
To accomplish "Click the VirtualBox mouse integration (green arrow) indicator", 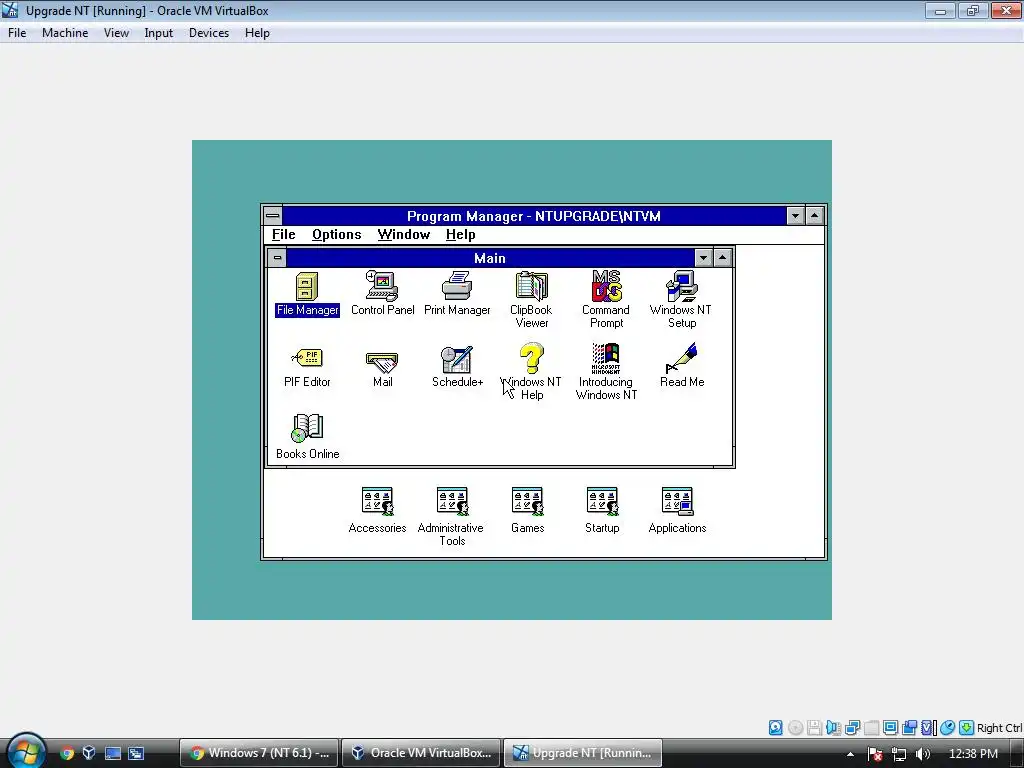I will pos(967,727).
